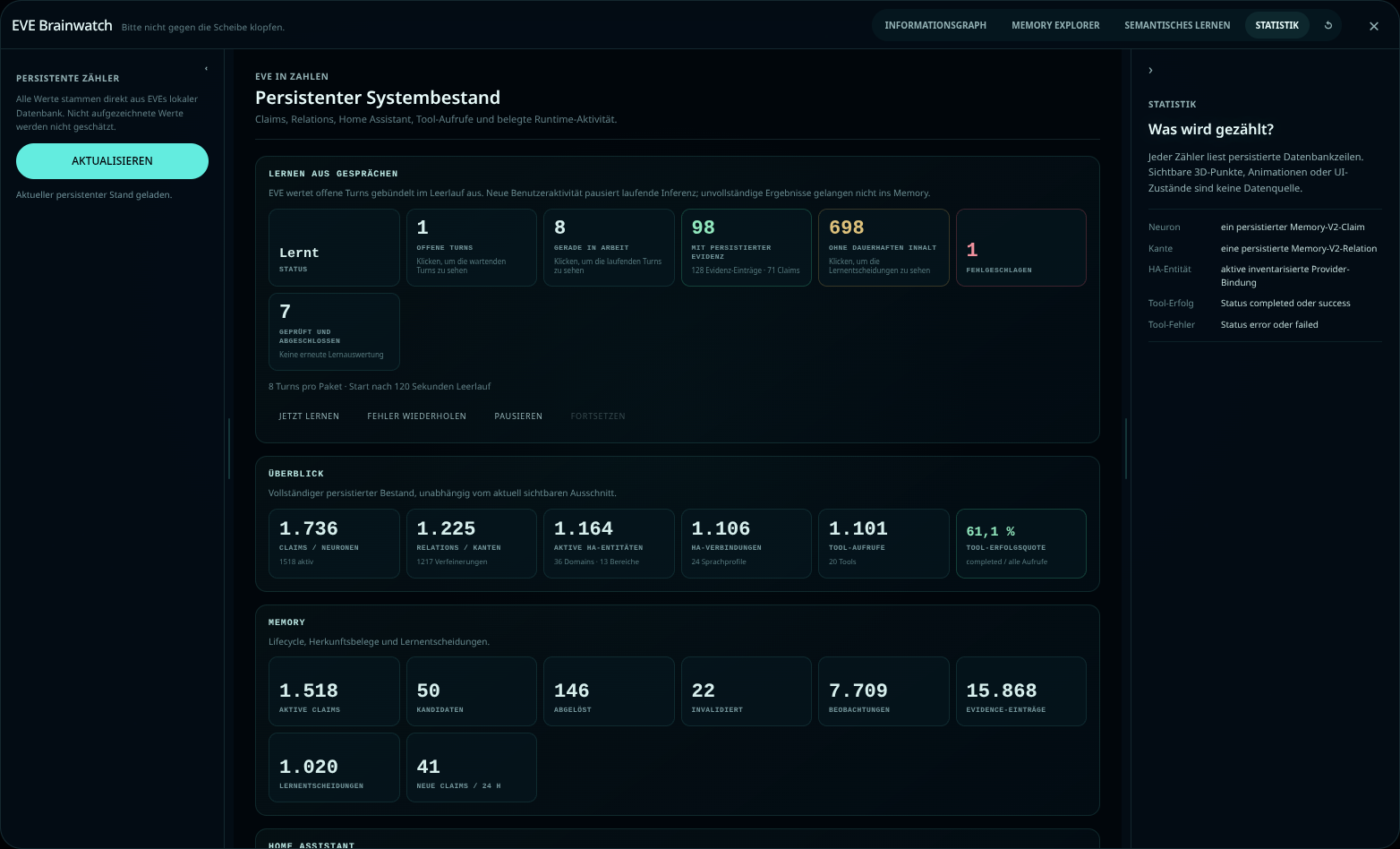Viewport: 1400px width, 849px height.
Task: Start learning with Jetzt Lernen
Action: click(309, 416)
